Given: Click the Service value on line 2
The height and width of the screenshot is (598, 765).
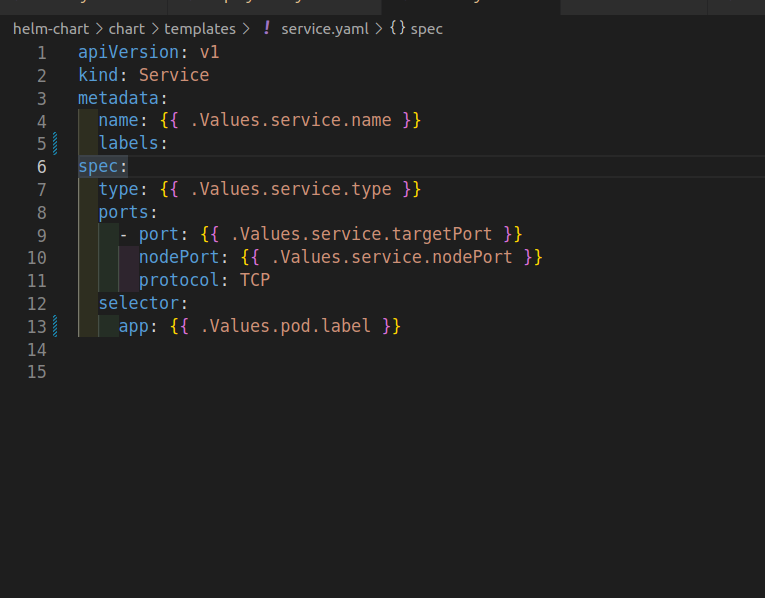Looking at the screenshot, I should coord(174,75).
